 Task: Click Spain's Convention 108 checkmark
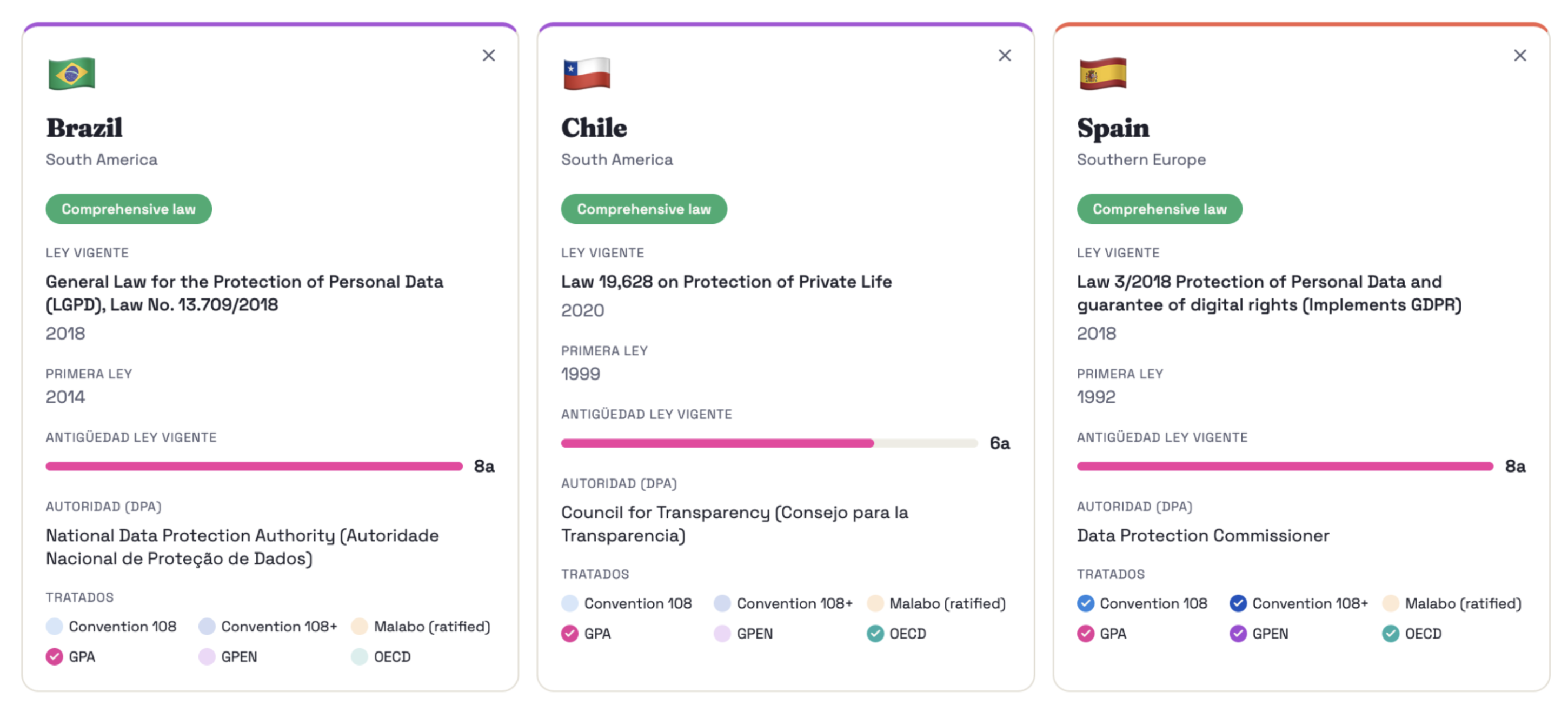click(1085, 603)
